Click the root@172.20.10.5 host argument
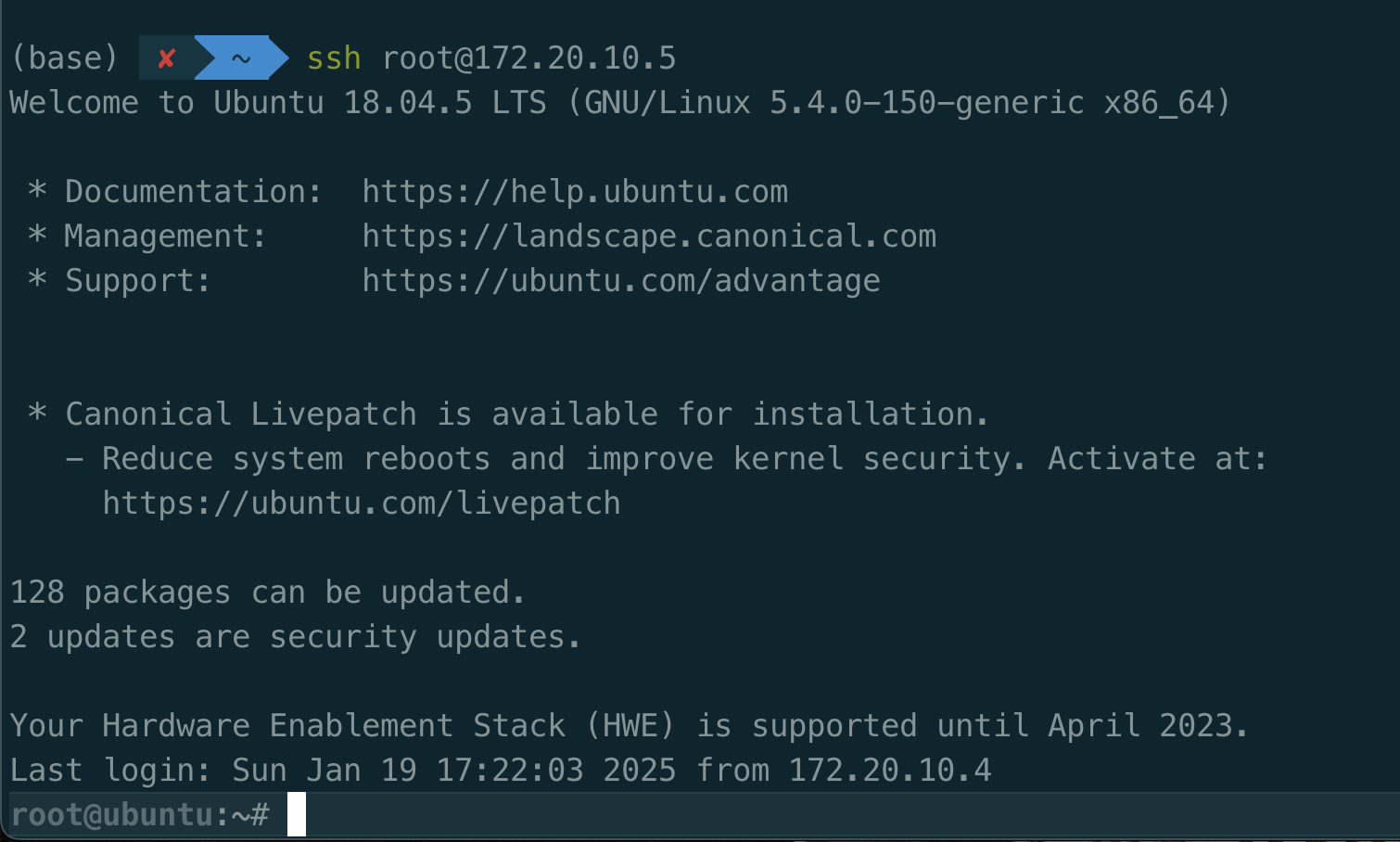This screenshot has width=1400, height=842. pos(529,58)
